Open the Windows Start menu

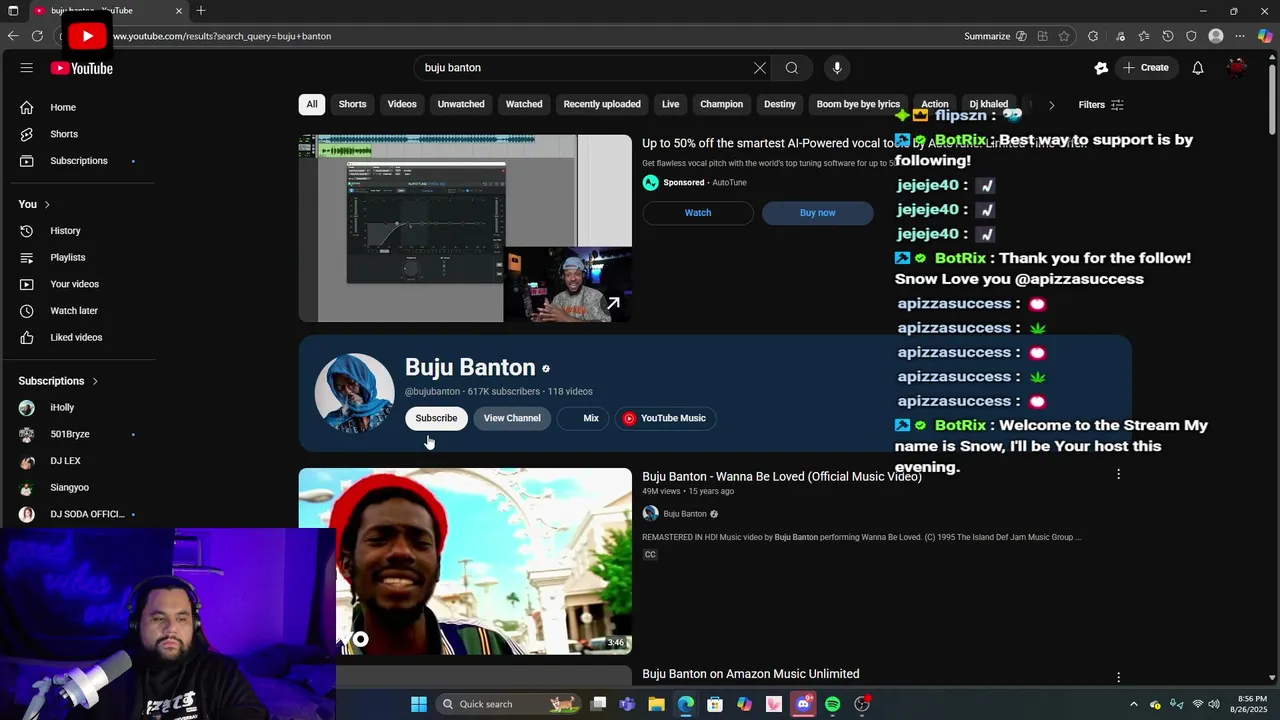point(419,704)
